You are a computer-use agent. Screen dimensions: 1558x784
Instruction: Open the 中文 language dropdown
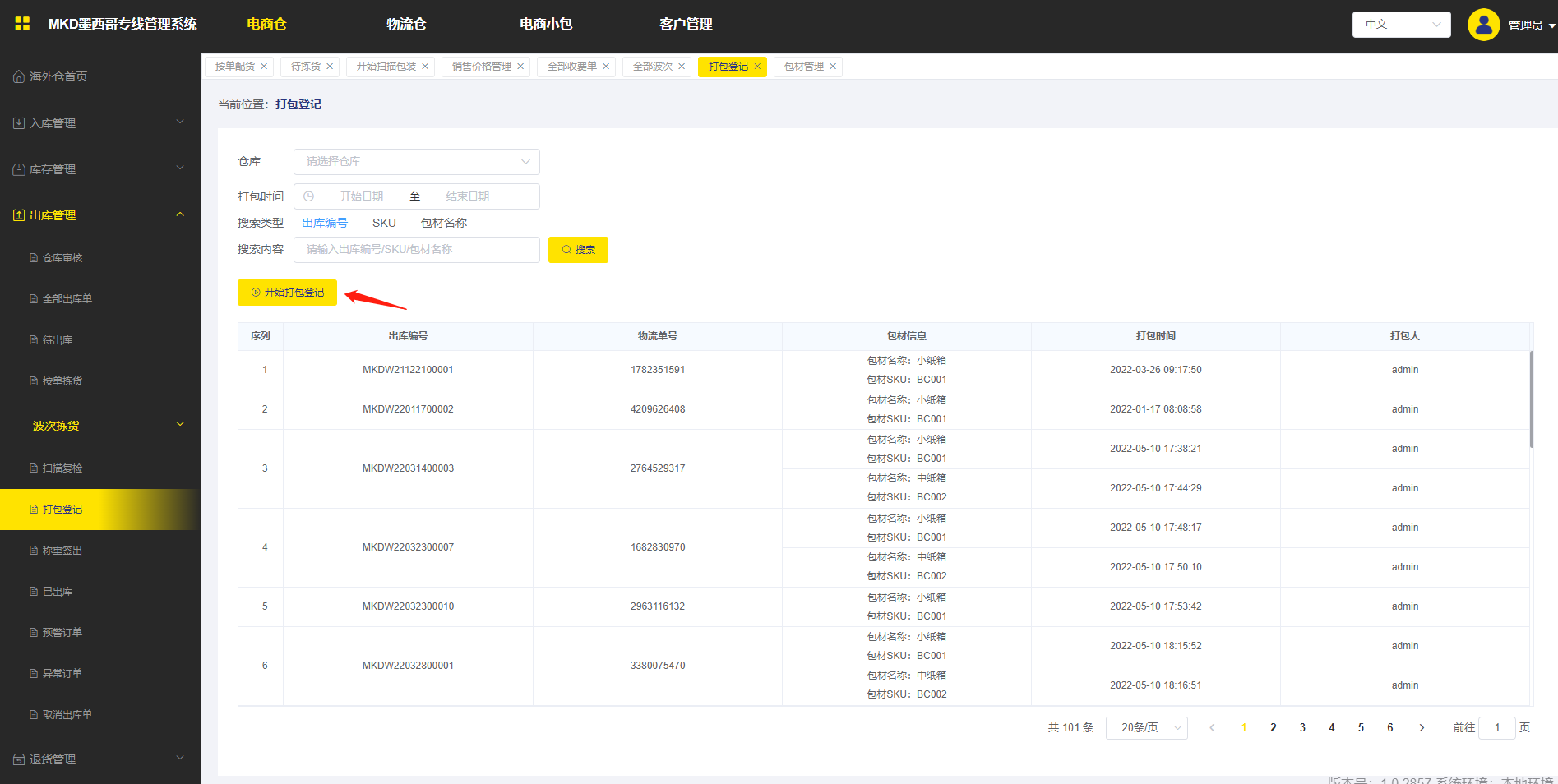coord(1401,25)
